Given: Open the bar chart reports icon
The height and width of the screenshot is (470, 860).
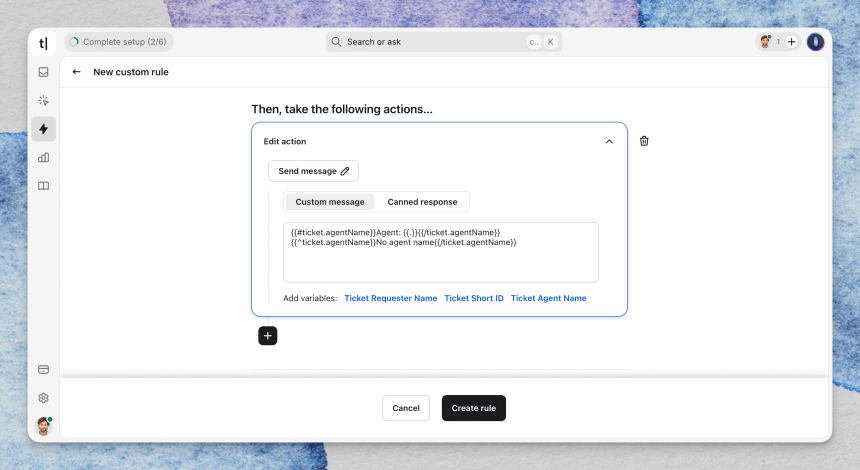Looking at the screenshot, I should pos(43,157).
